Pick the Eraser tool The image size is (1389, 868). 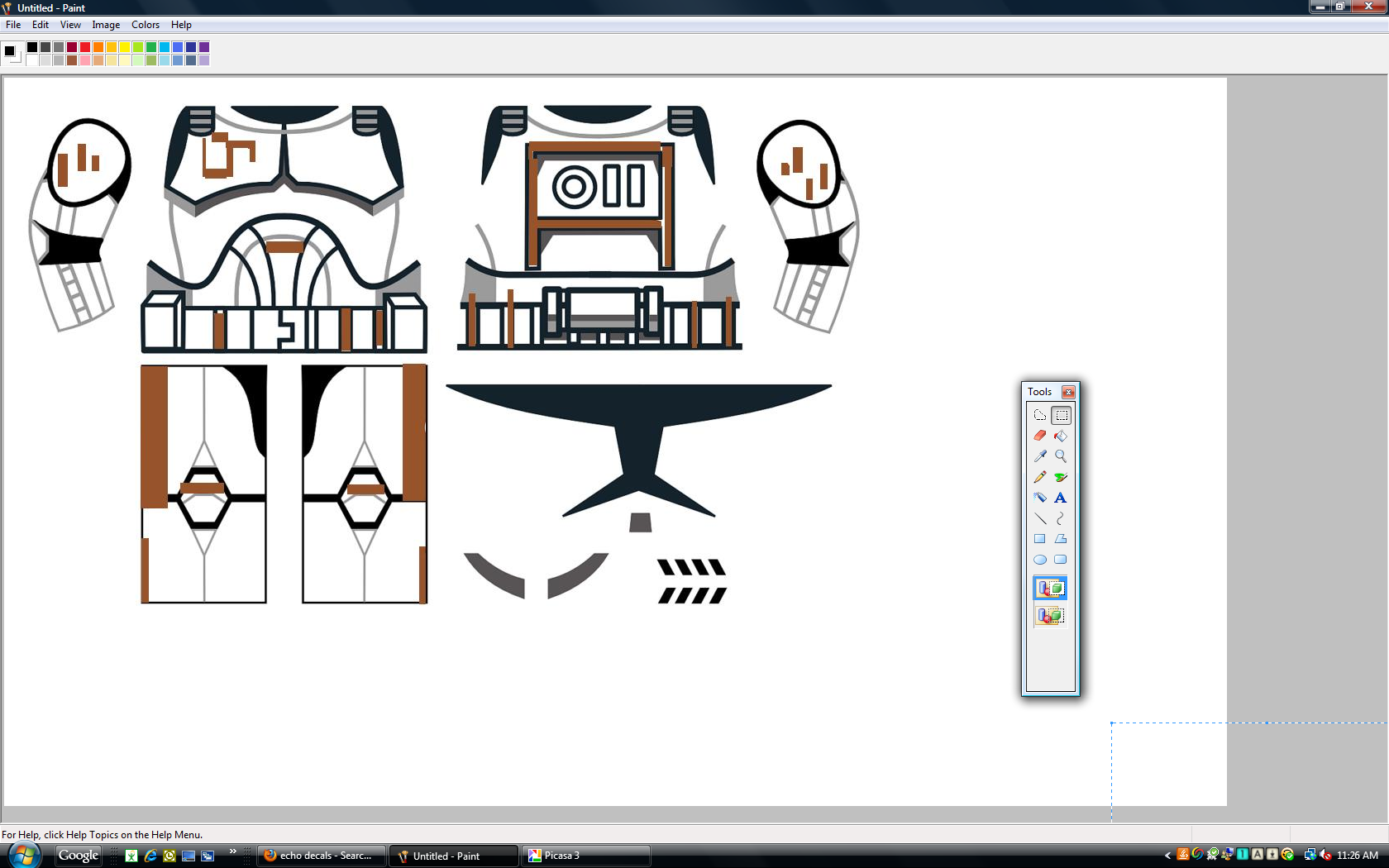click(x=1040, y=436)
